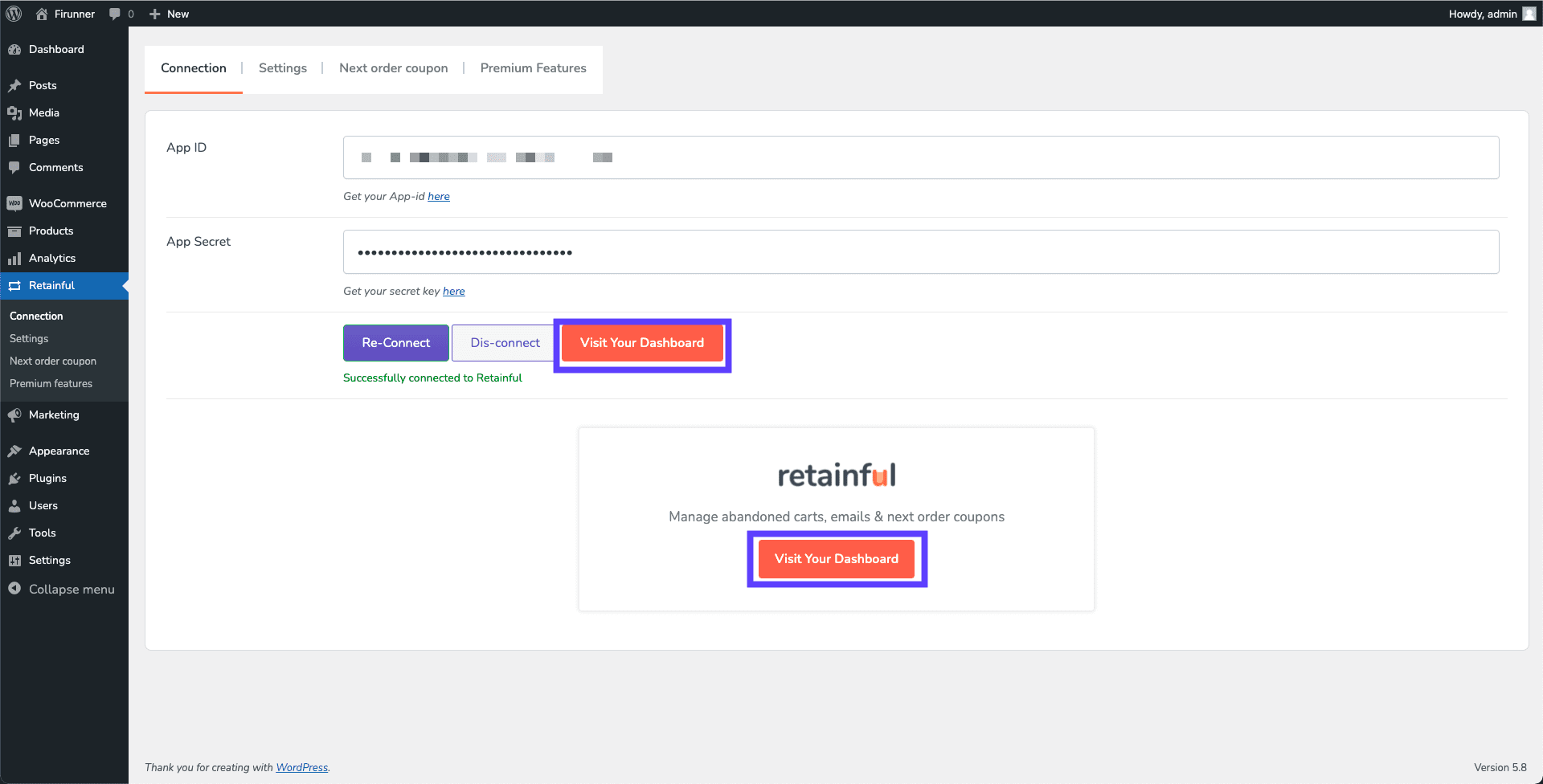Click the Products archive icon
This screenshot has height=784, width=1543.
[14, 231]
